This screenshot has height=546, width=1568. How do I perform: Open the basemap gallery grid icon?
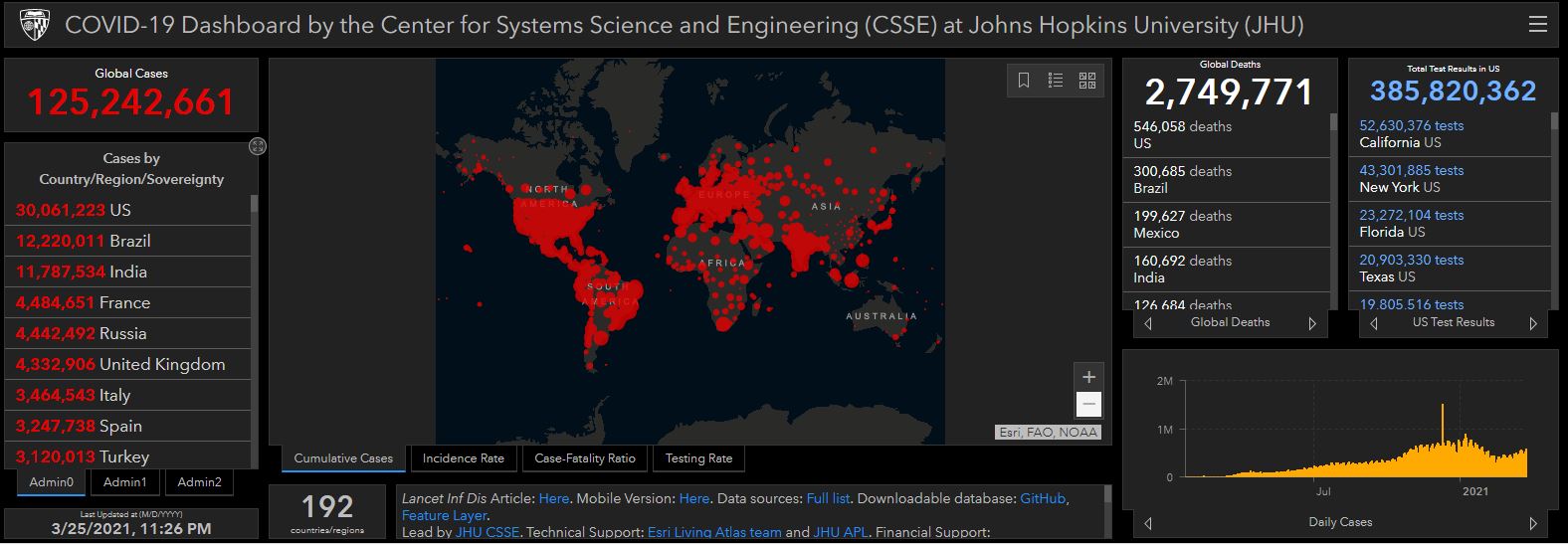click(1087, 81)
